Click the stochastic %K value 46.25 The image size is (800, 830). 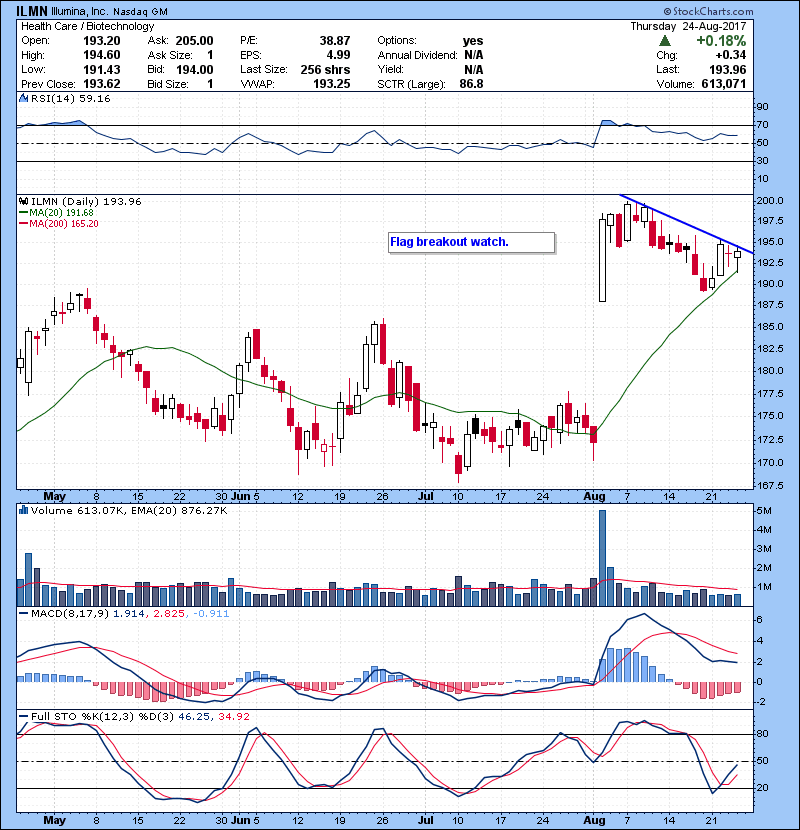point(194,716)
